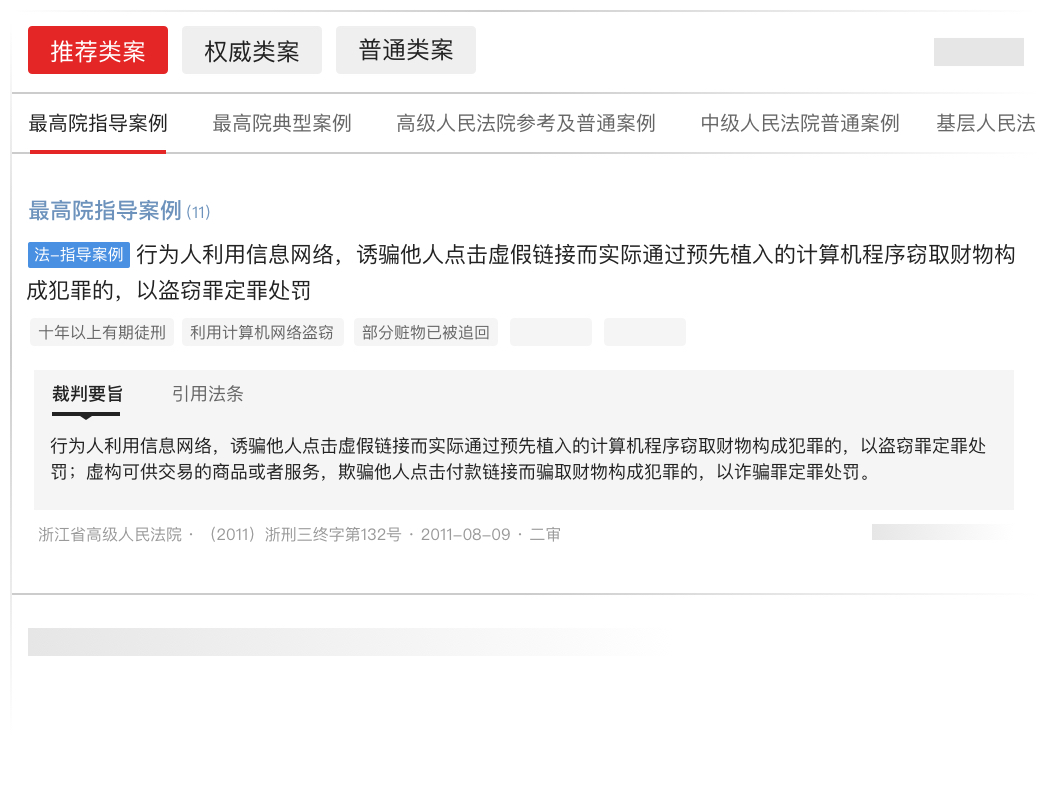
Task: Click the 裁判要旨 summary paragraph text
Action: pyautogui.click(x=518, y=458)
